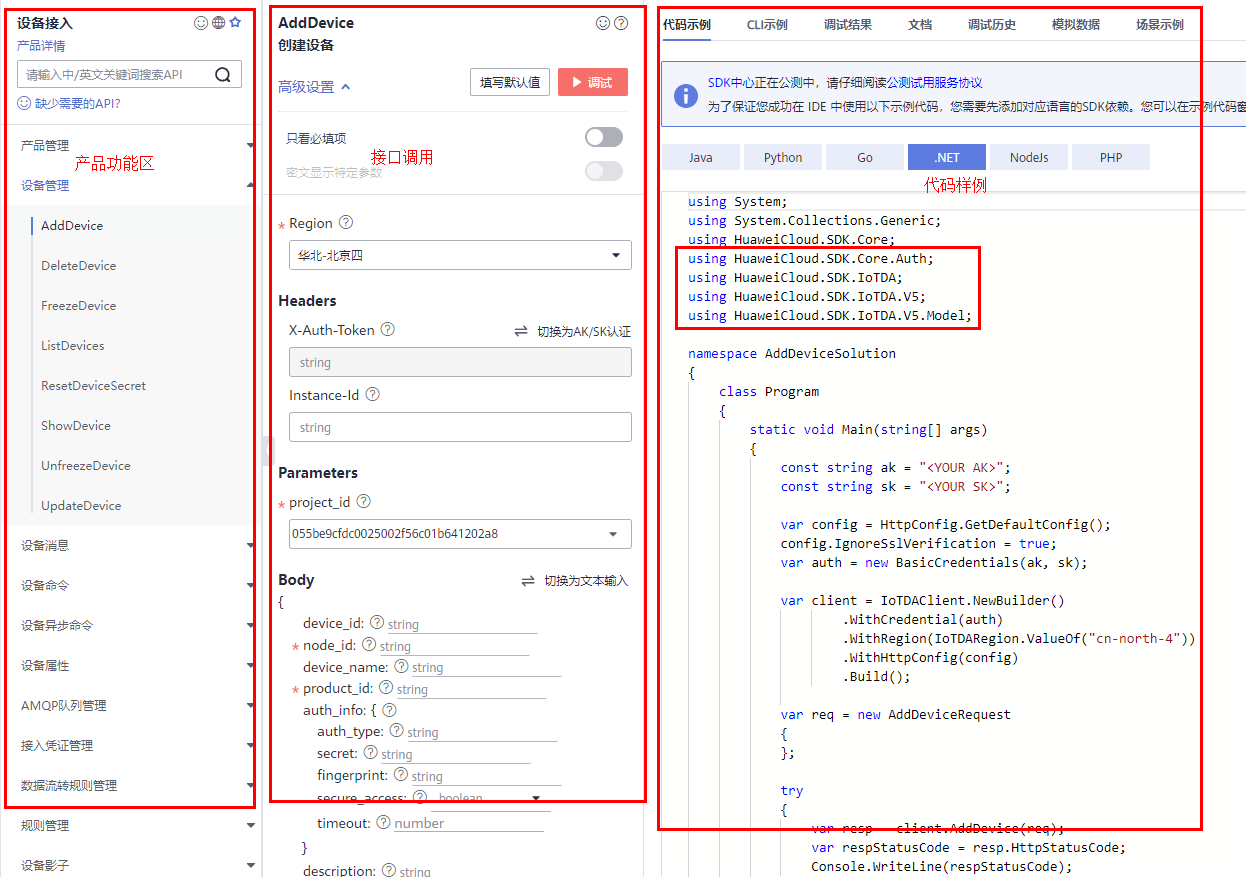Select ResetDeviceSecret API in list
Viewport: 1246px width, 877px height.
pyautogui.click(x=94, y=385)
